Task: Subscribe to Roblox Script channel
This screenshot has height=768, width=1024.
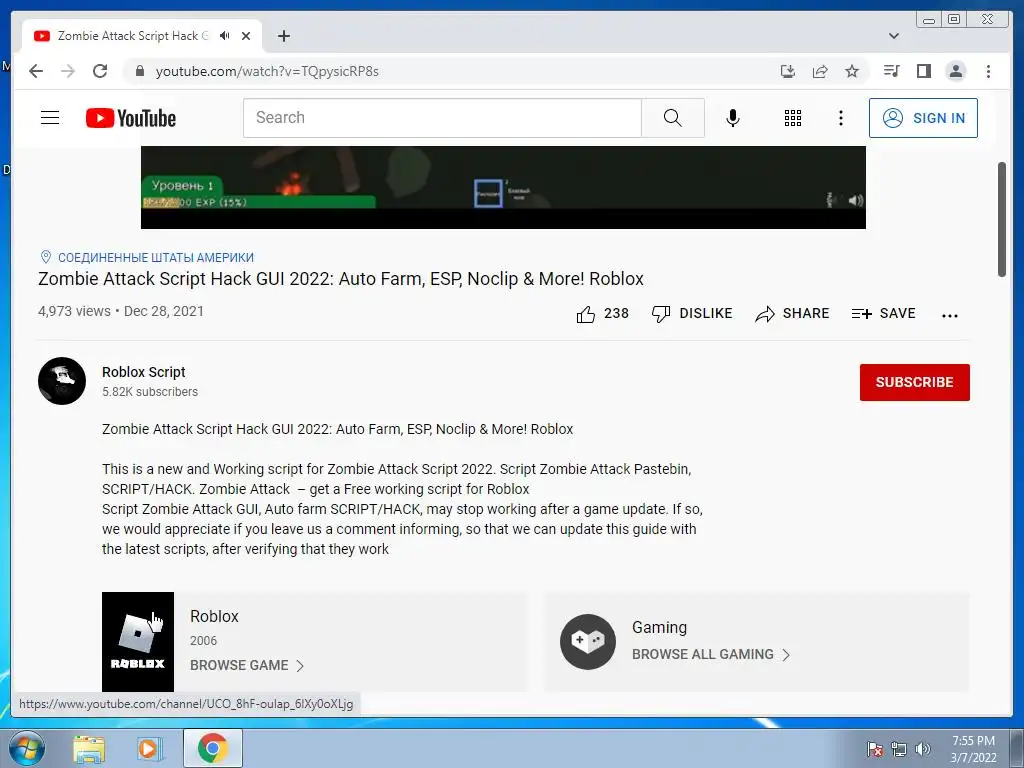Action: click(914, 382)
